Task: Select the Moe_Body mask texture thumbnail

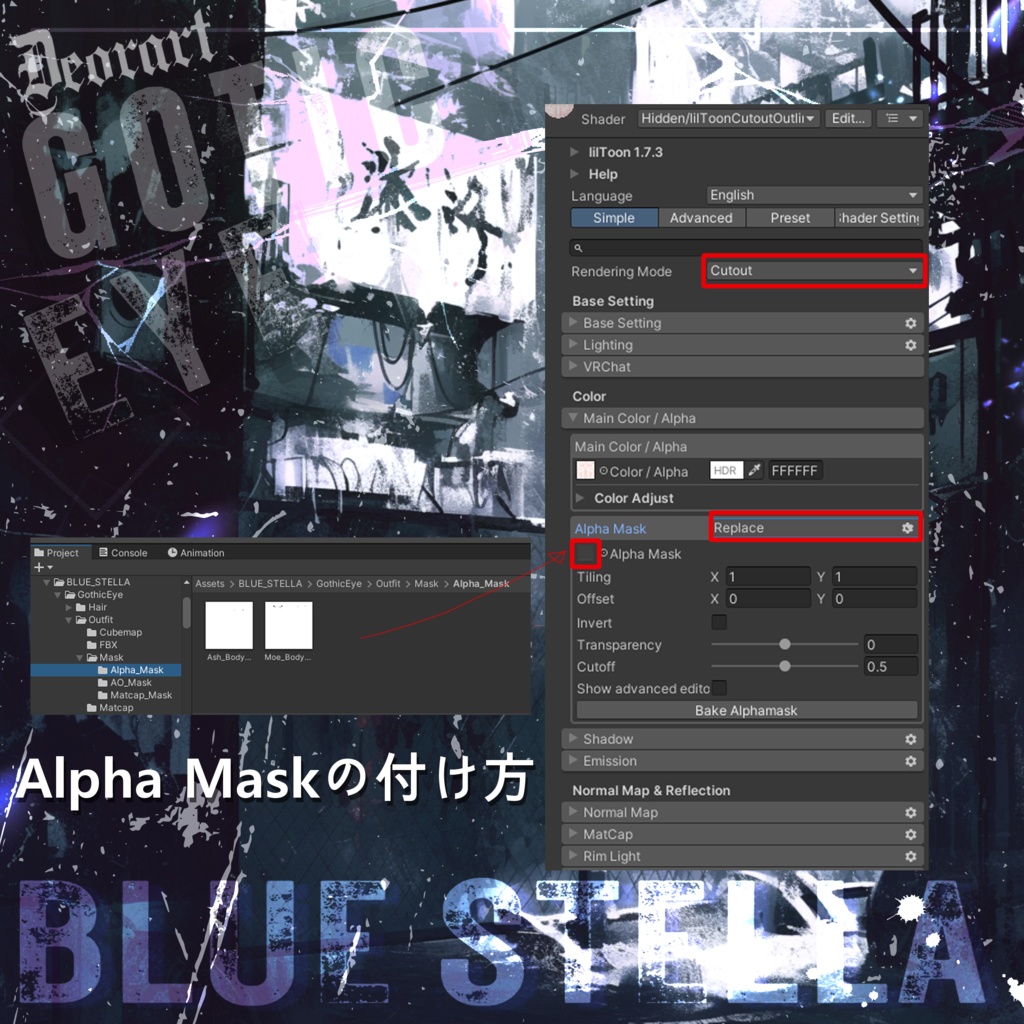Action: tap(288, 625)
